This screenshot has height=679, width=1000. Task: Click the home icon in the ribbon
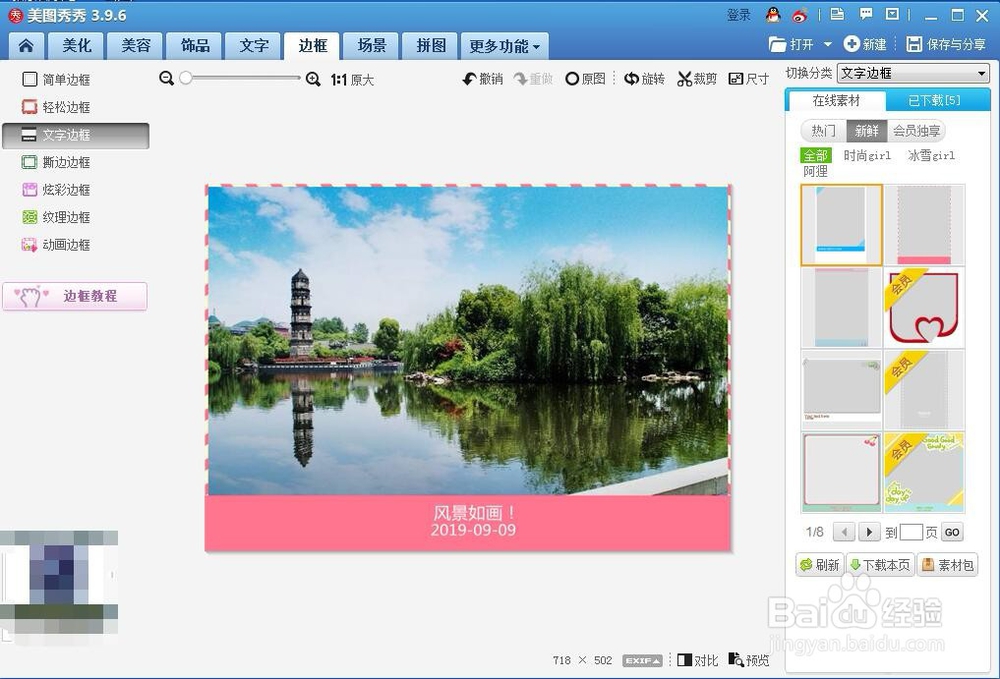coord(25,45)
